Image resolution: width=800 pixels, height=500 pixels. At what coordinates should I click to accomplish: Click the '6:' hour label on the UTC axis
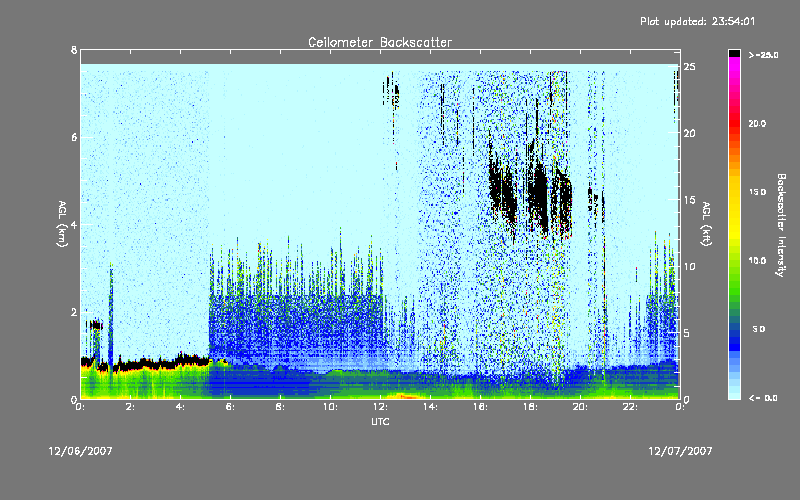pyautogui.click(x=230, y=407)
